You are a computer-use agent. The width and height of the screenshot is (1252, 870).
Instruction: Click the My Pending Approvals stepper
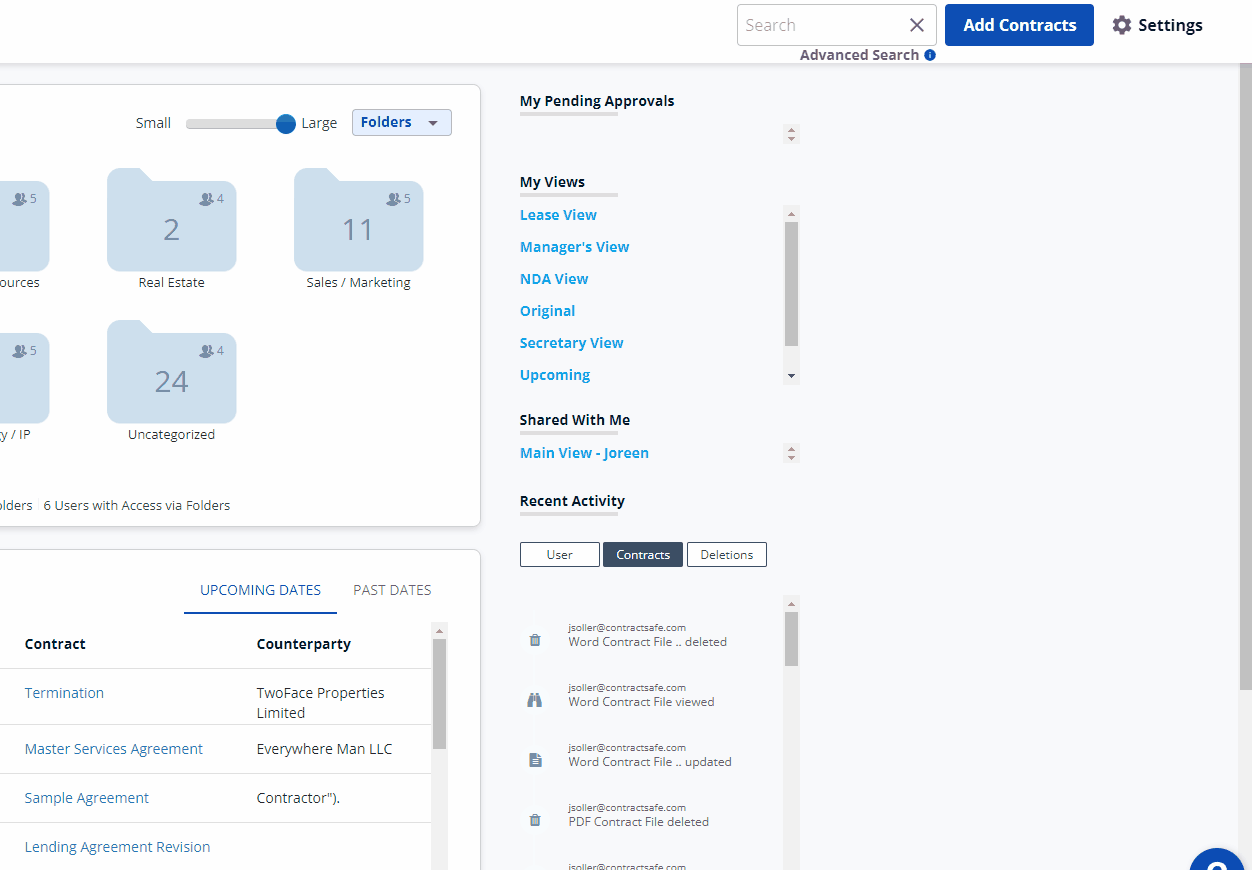pos(792,134)
